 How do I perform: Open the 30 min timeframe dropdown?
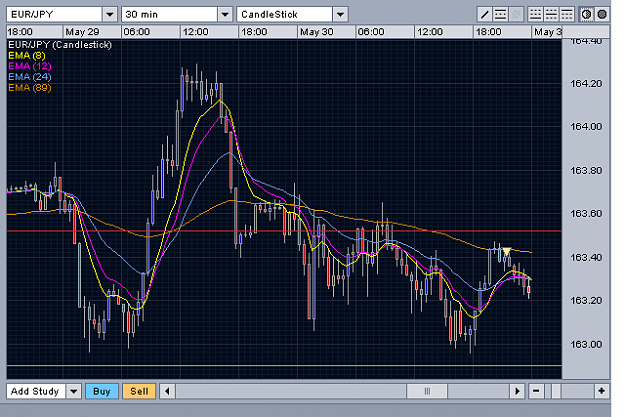click(x=225, y=15)
